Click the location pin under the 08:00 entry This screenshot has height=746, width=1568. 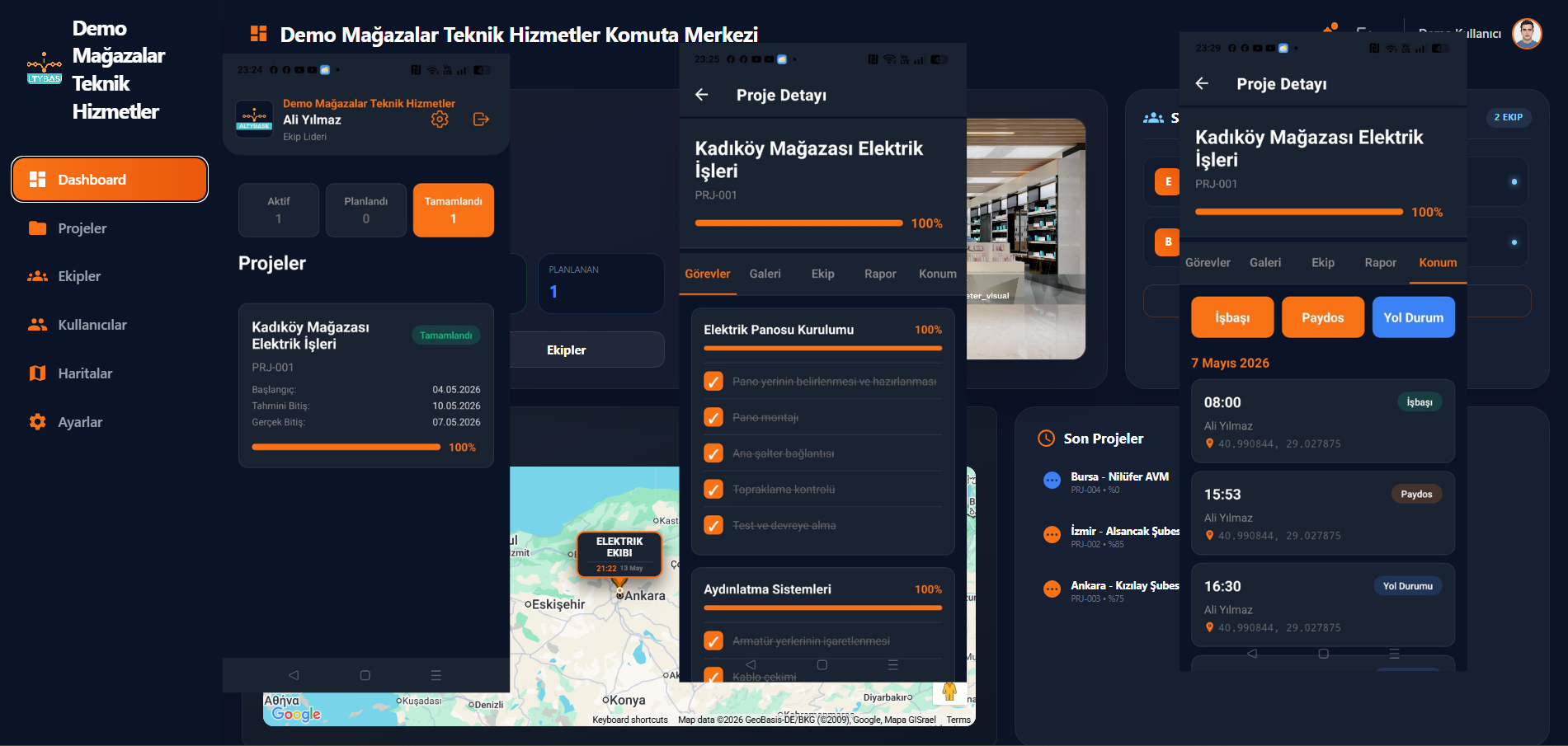point(1209,443)
